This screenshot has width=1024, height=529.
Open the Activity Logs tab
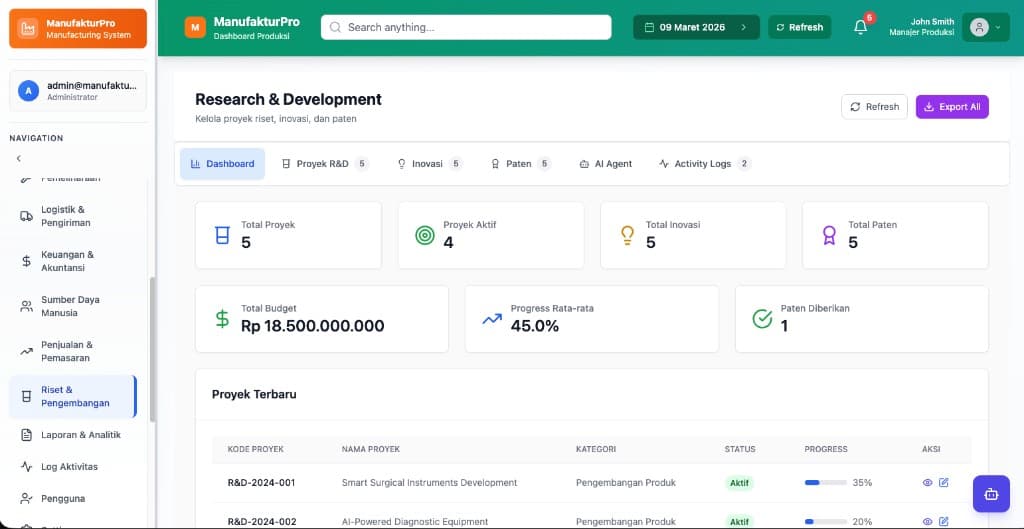704,164
